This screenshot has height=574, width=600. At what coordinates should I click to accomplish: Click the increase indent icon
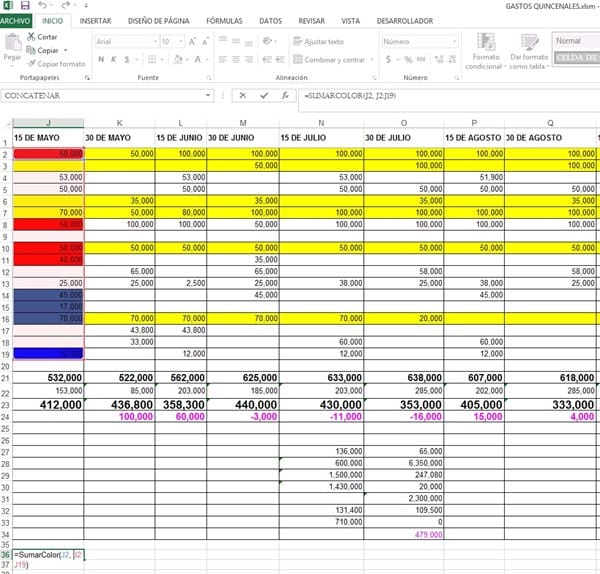coord(280,59)
